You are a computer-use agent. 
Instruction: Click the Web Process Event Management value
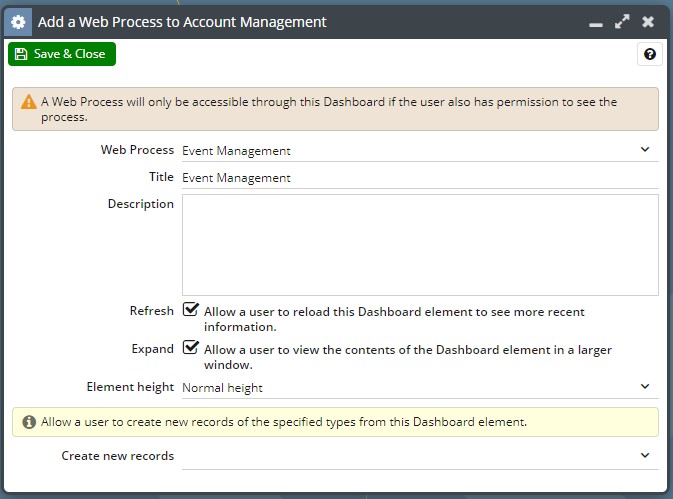[236, 151]
